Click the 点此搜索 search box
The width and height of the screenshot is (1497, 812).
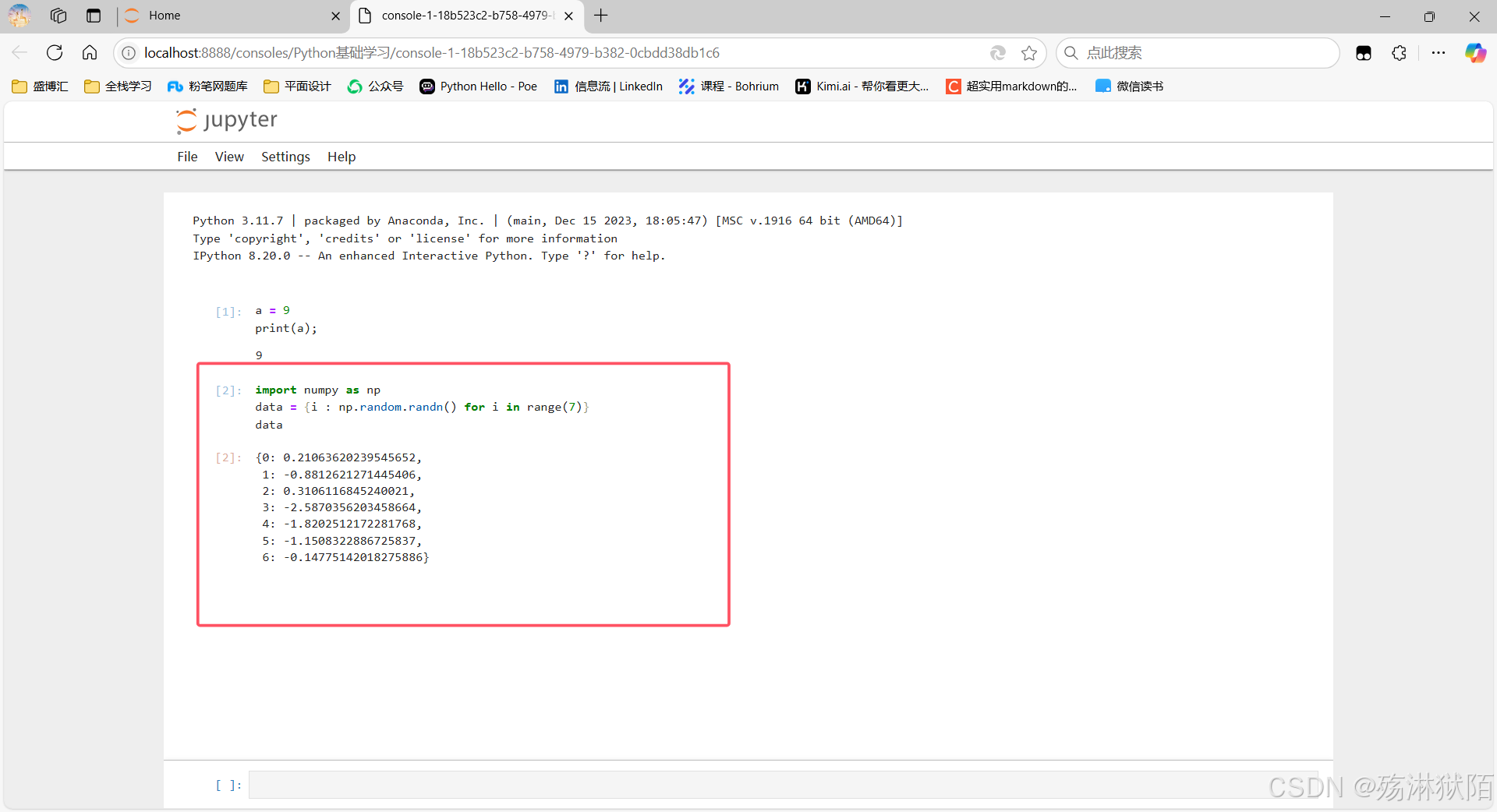[x=1198, y=53]
